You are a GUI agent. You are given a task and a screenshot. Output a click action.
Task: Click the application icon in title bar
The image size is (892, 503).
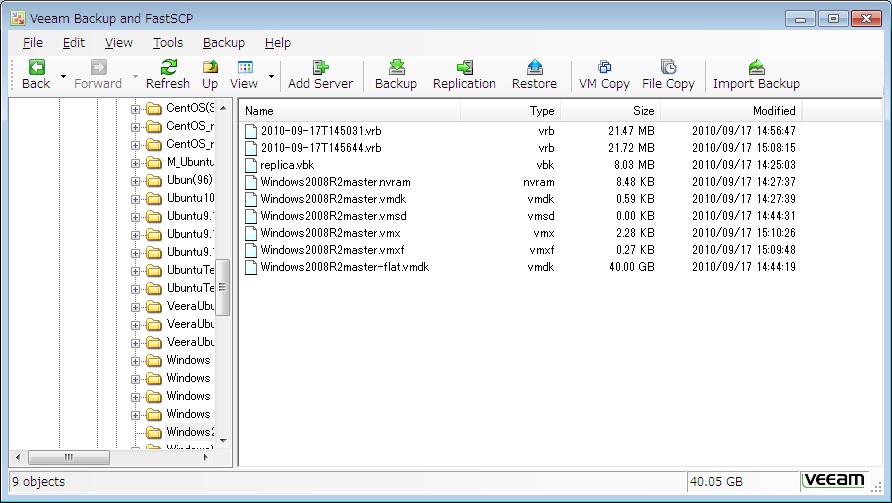coord(18,18)
